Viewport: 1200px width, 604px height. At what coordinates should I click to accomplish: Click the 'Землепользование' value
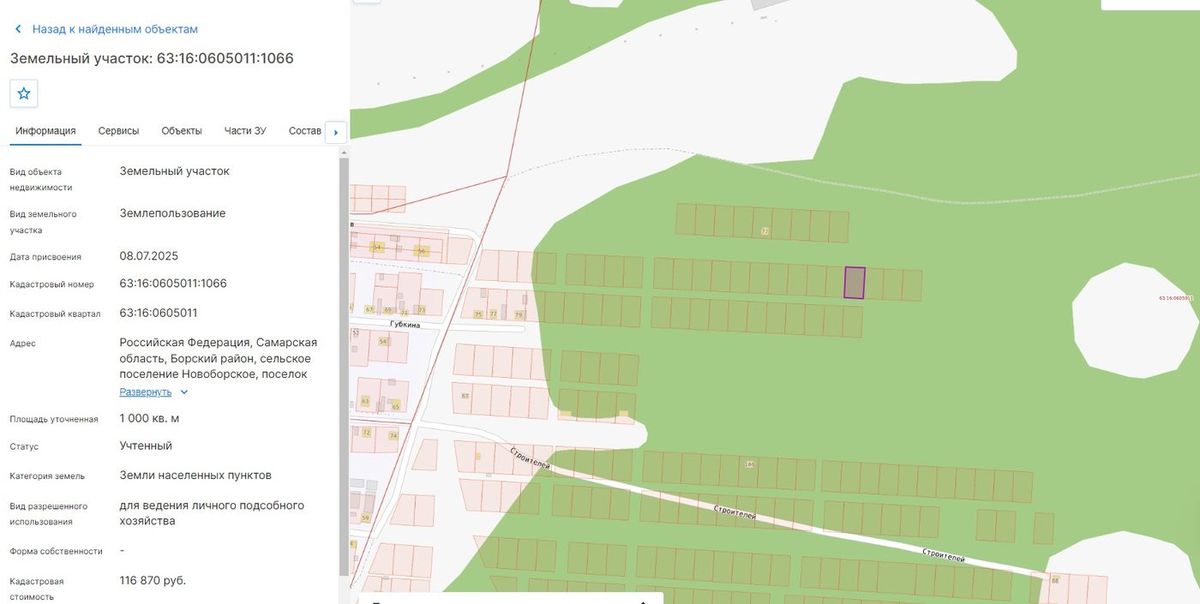(173, 213)
